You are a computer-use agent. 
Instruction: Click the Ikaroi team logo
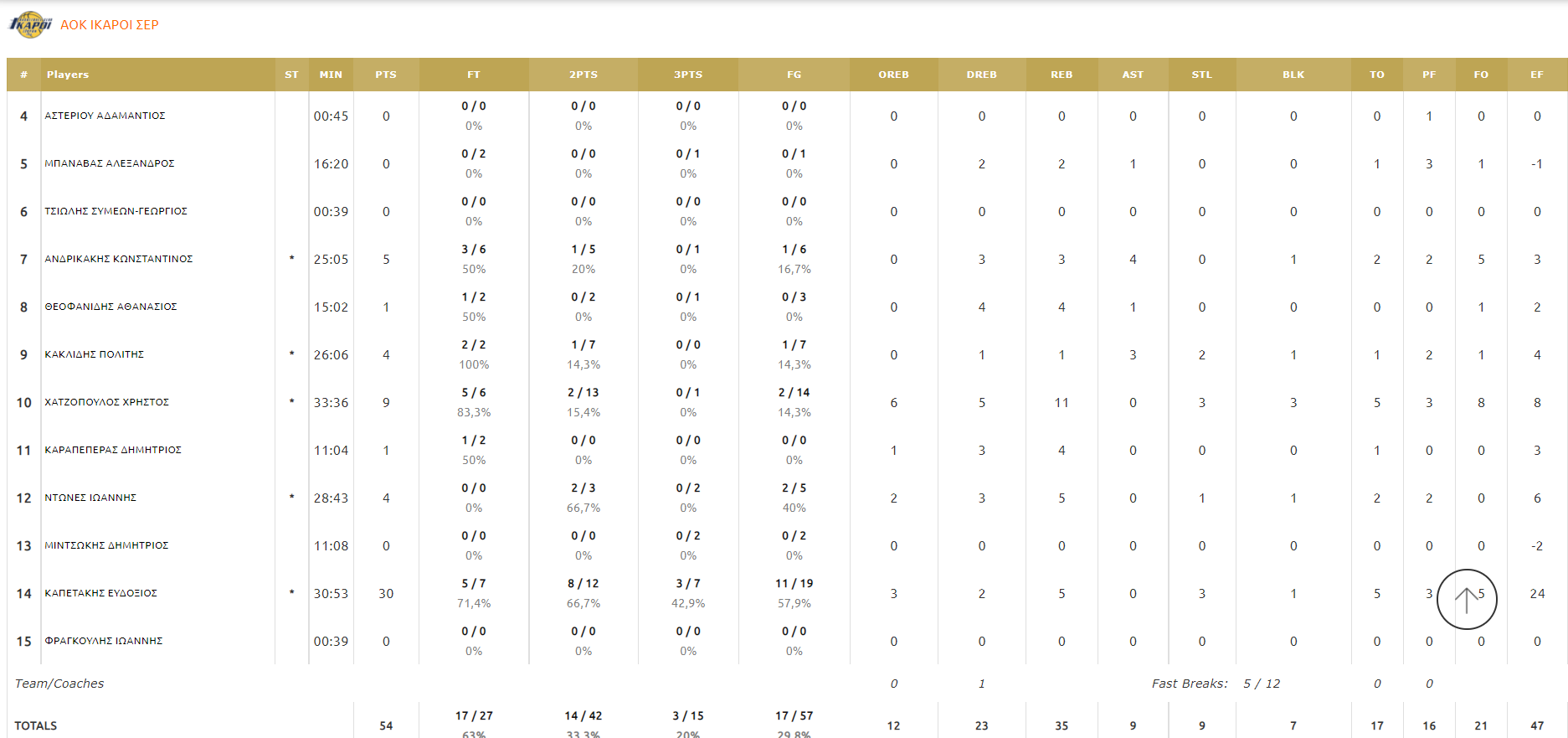(30, 24)
